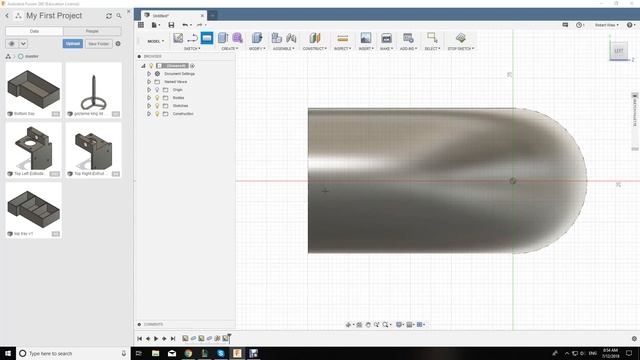Image resolution: width=640 pixels, height=360 pixels.
Task: Click the Add-Ins scripts icon
Action: pyautogui.click(x=408, y=38)
